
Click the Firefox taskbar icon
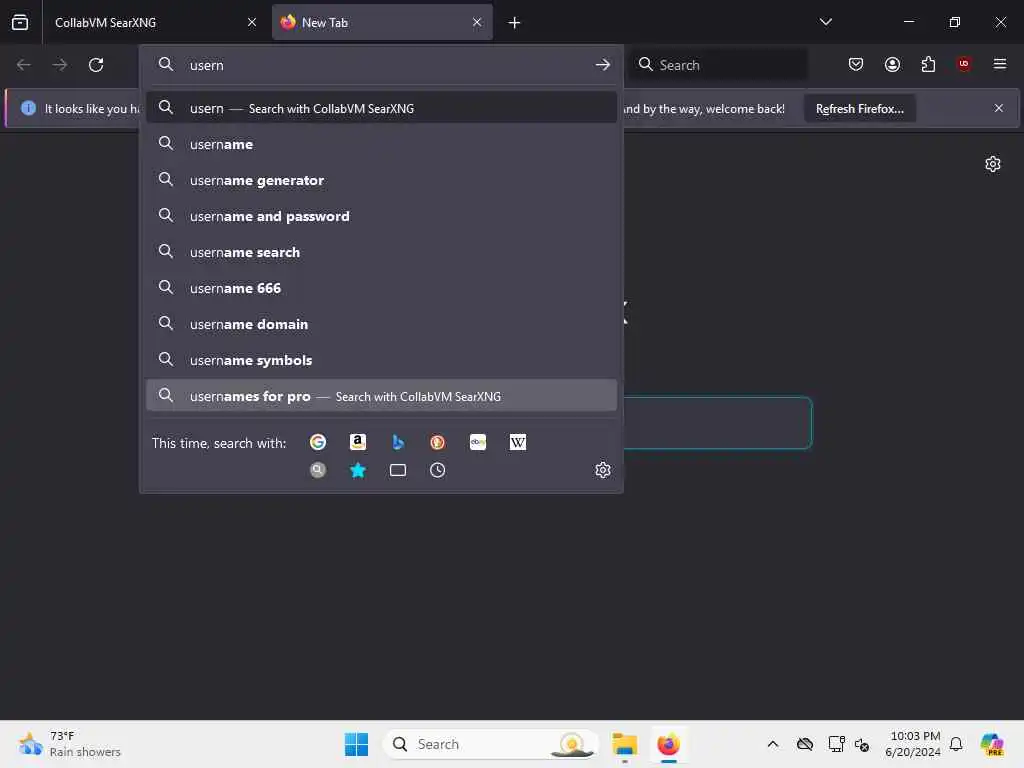tap(668, 744)
